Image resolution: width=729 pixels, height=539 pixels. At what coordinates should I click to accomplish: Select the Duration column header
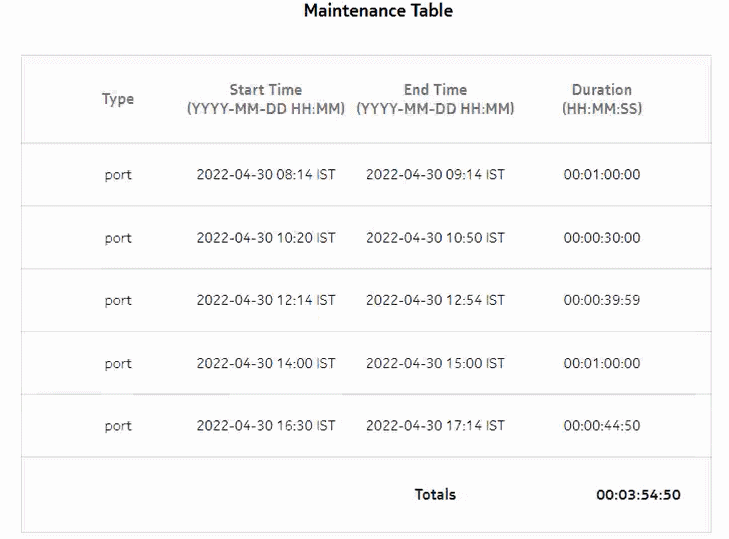tap(602, 99)
